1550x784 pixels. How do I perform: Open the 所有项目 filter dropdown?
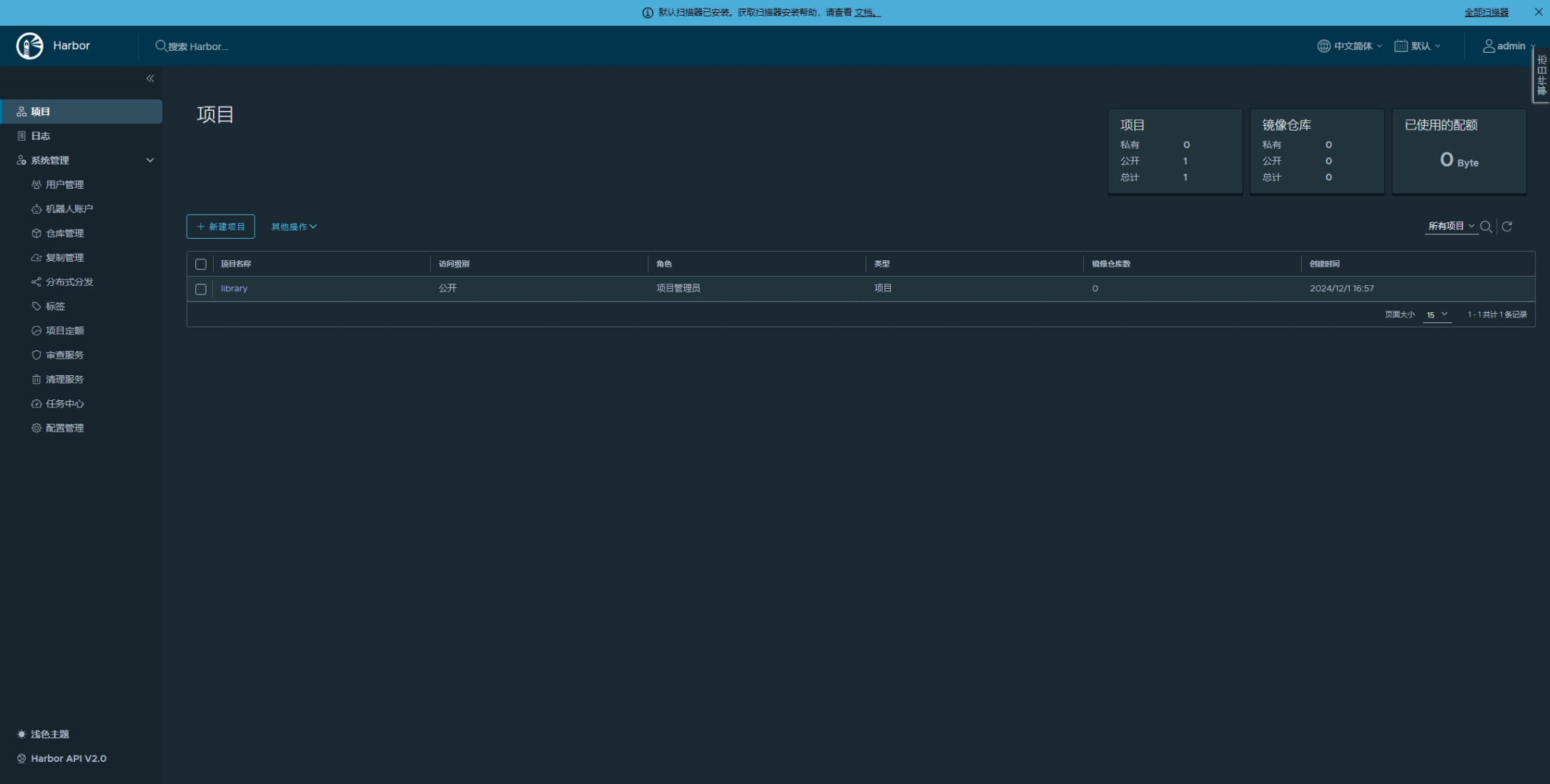(x=1451, y=226)
